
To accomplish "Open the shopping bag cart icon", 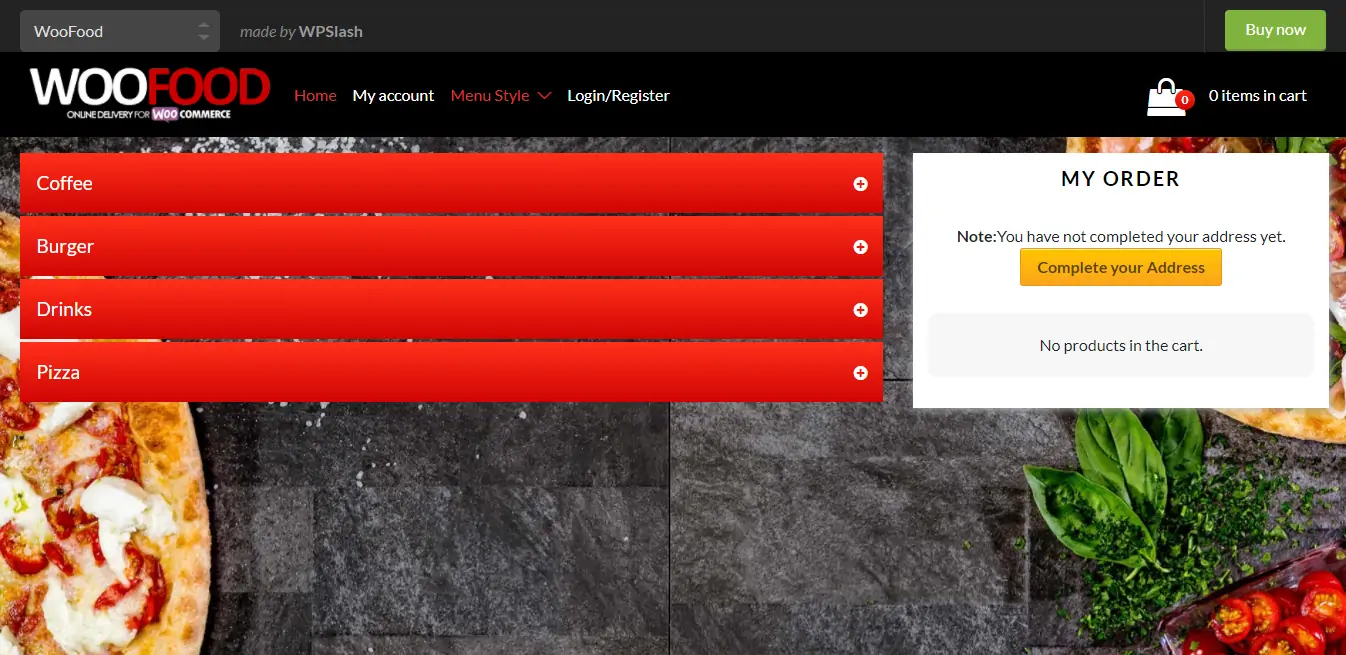I will coord(1168,97).
